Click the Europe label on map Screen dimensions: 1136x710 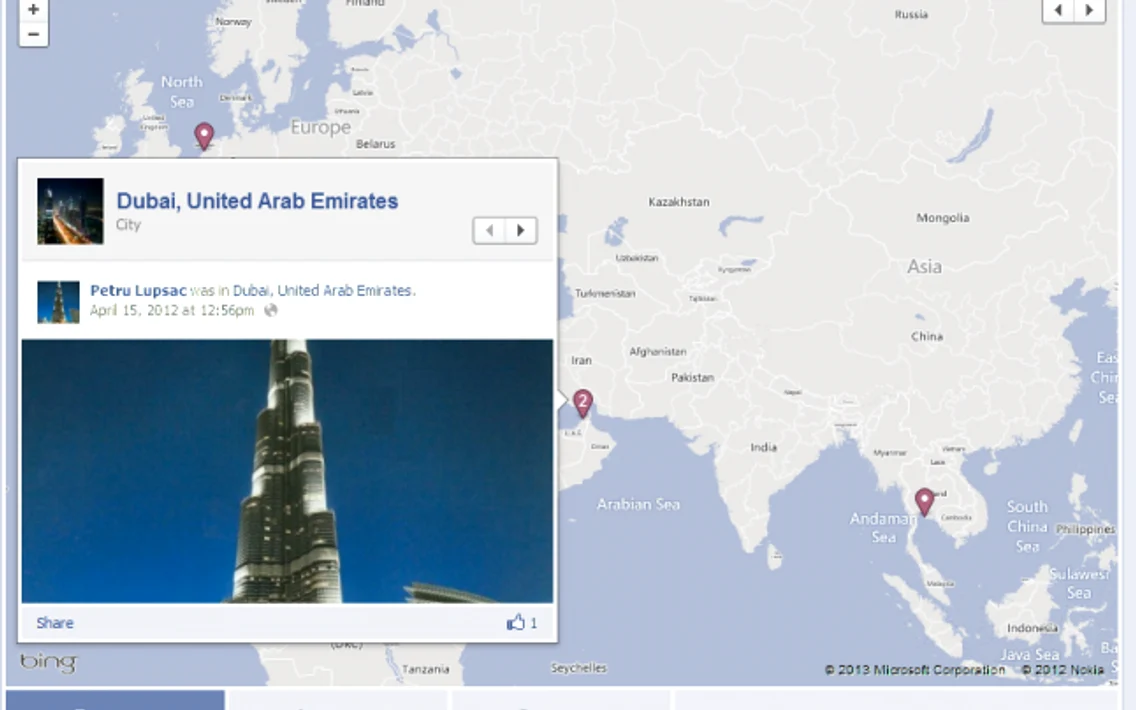pyautogui.click(x=321, y=128)
